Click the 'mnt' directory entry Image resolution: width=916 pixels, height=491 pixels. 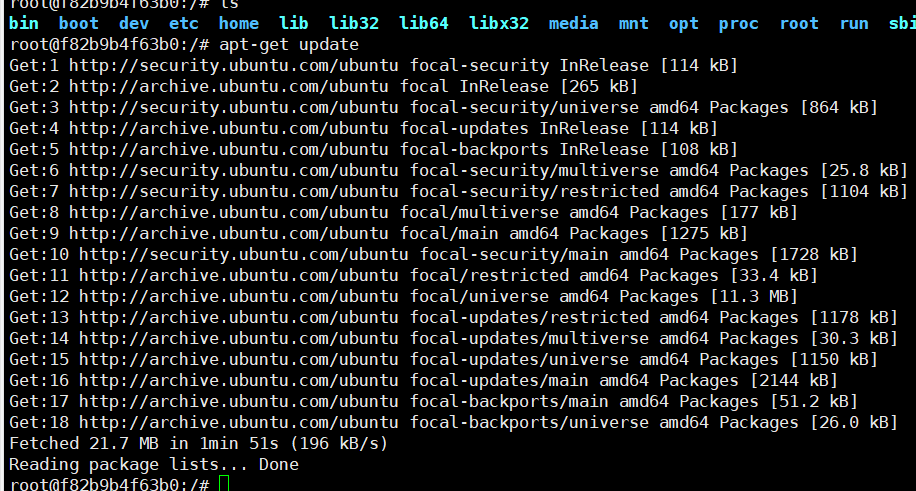tap(633, 23)
